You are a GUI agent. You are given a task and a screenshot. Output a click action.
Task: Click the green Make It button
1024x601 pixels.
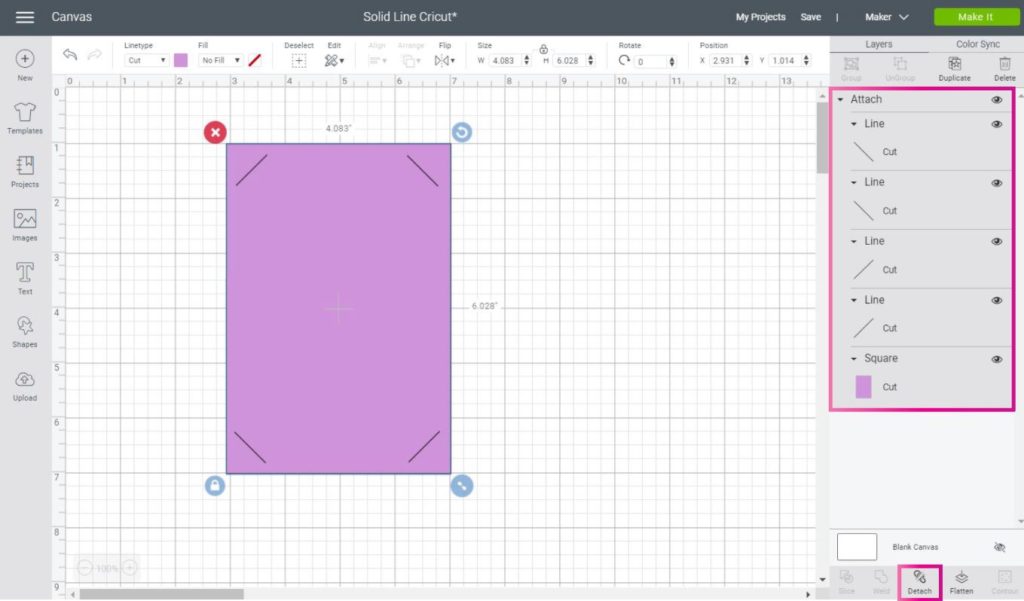(975, 17)
